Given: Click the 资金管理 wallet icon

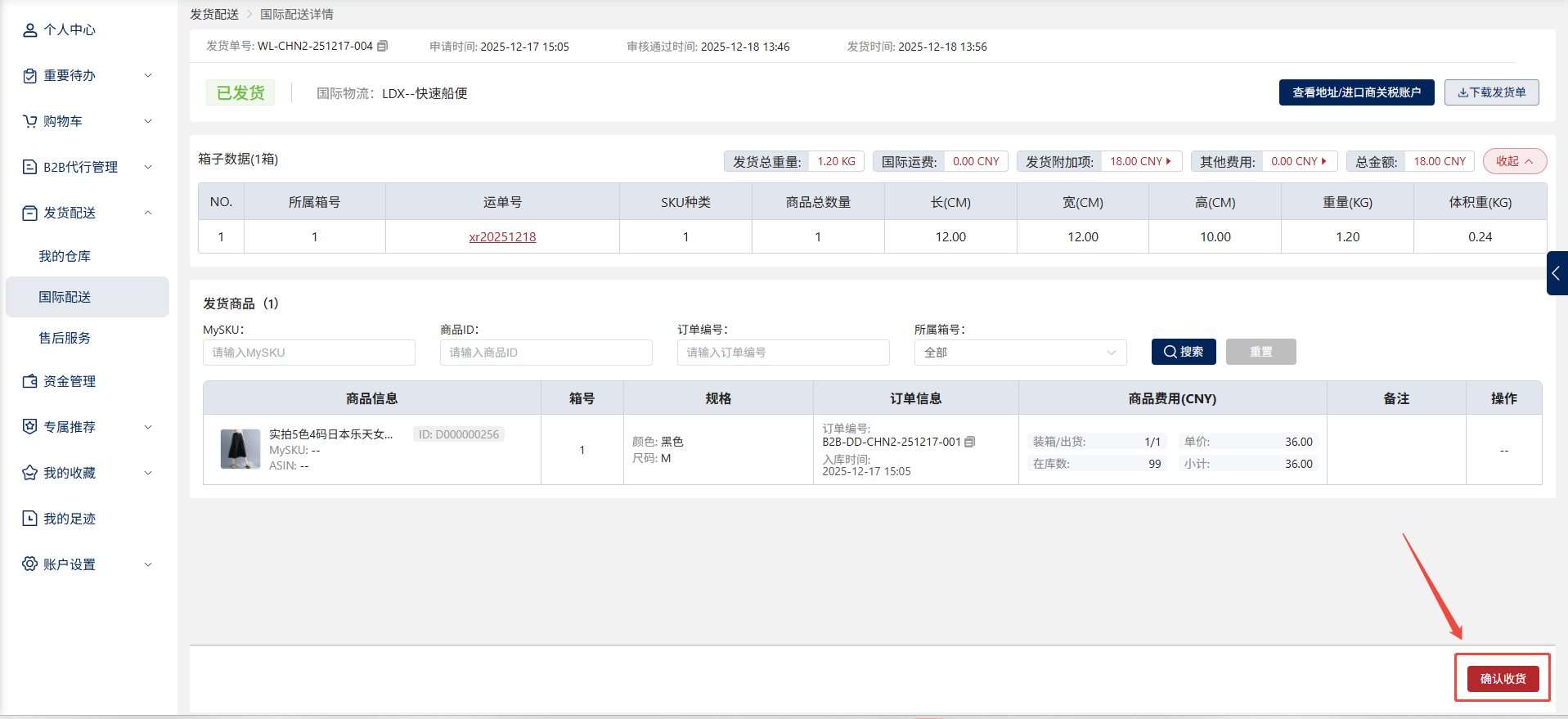Looking at the screenshot, I should [x=30, y=382].
